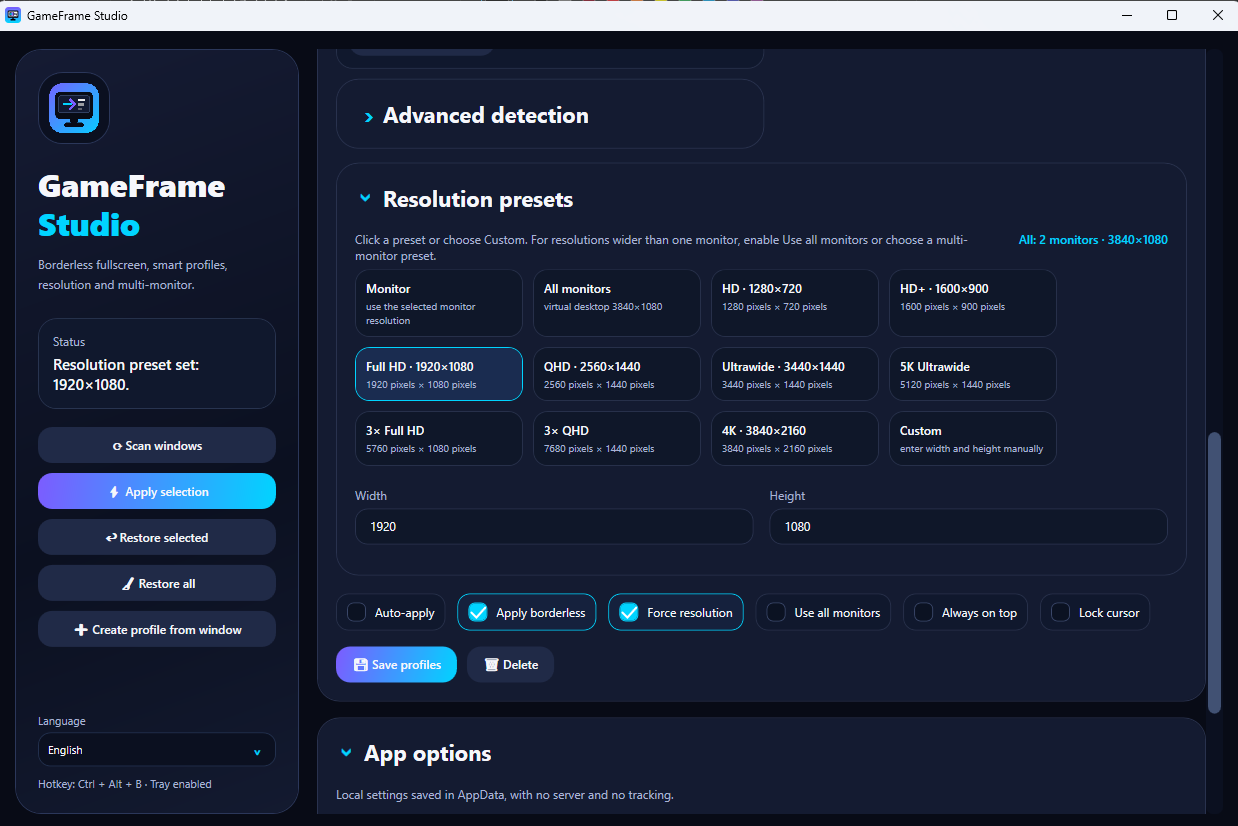Click the brush icon on Restore all

(x=128, y=584)
